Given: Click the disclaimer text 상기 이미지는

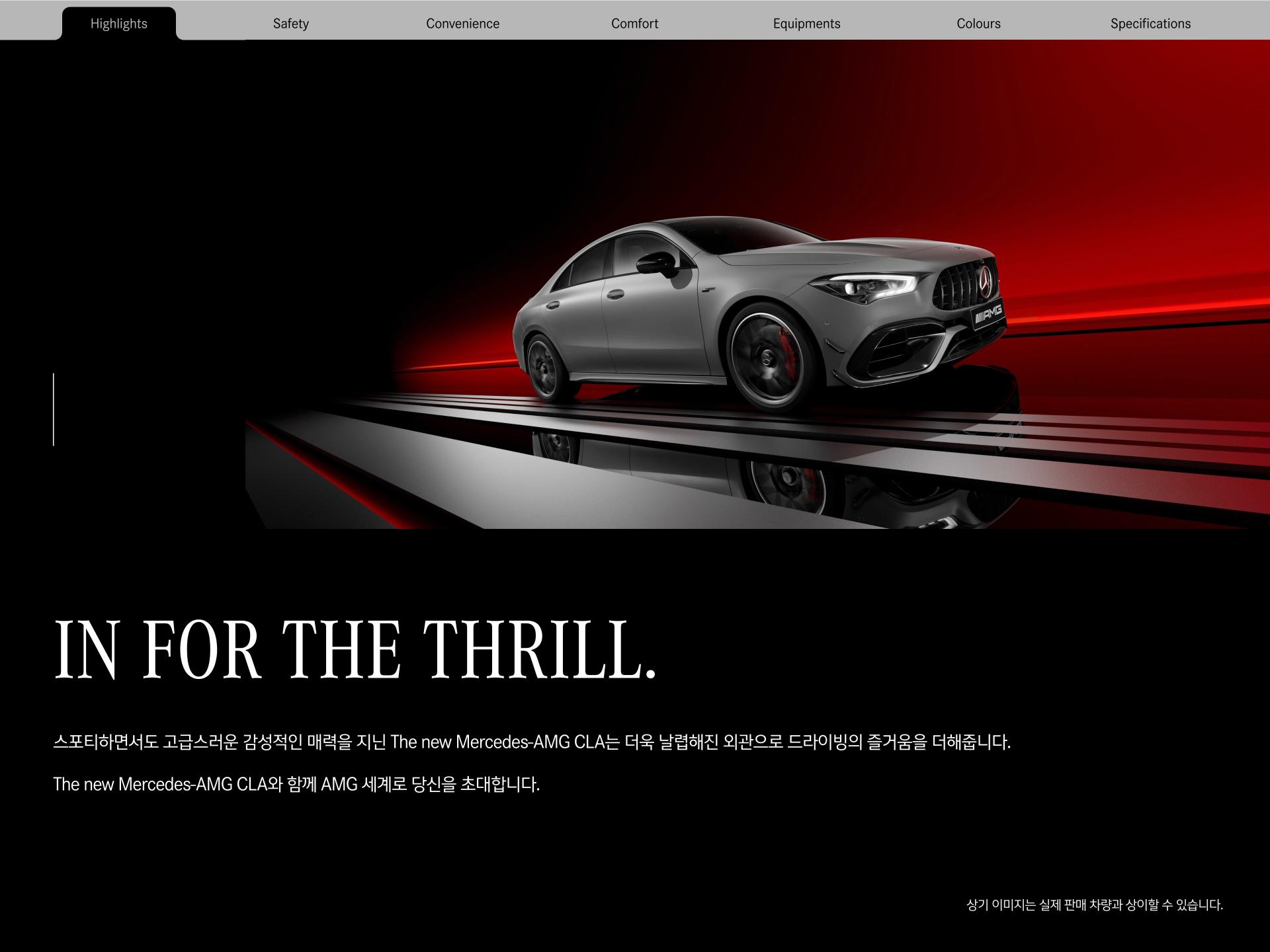Looking at the screenshot, I should tap(1095, 905).
